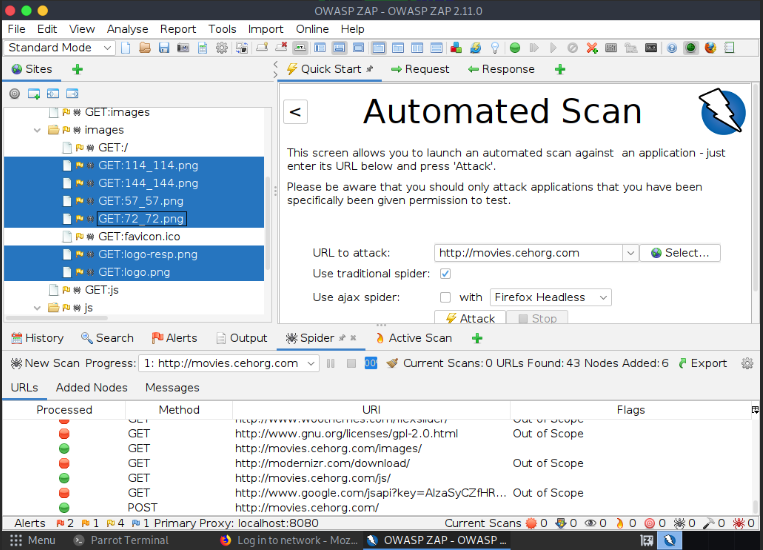
Task: Switch to the Alerts tab
Action: 174,338
